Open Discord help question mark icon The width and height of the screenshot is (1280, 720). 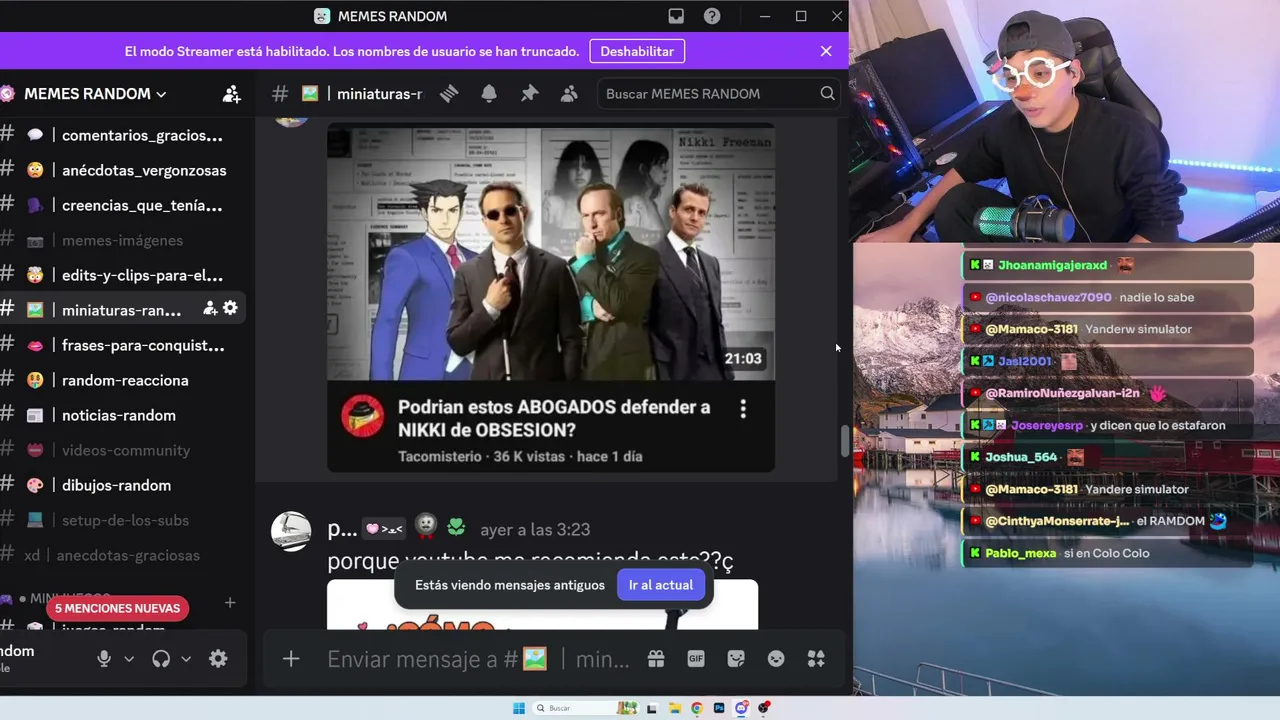pos(712,16)
